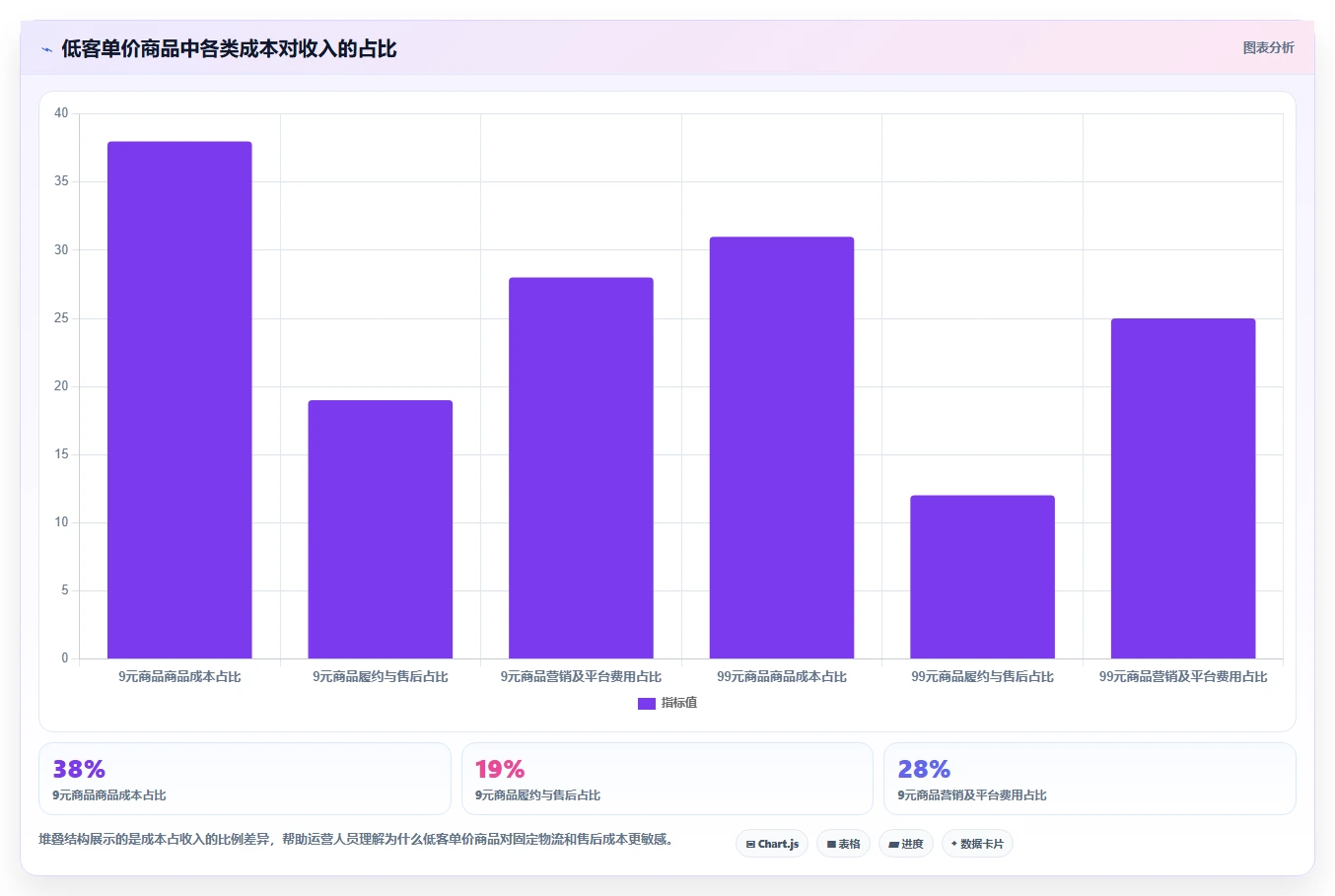
Task: Click the 28% data card value
Action: [x=924, y=769]
